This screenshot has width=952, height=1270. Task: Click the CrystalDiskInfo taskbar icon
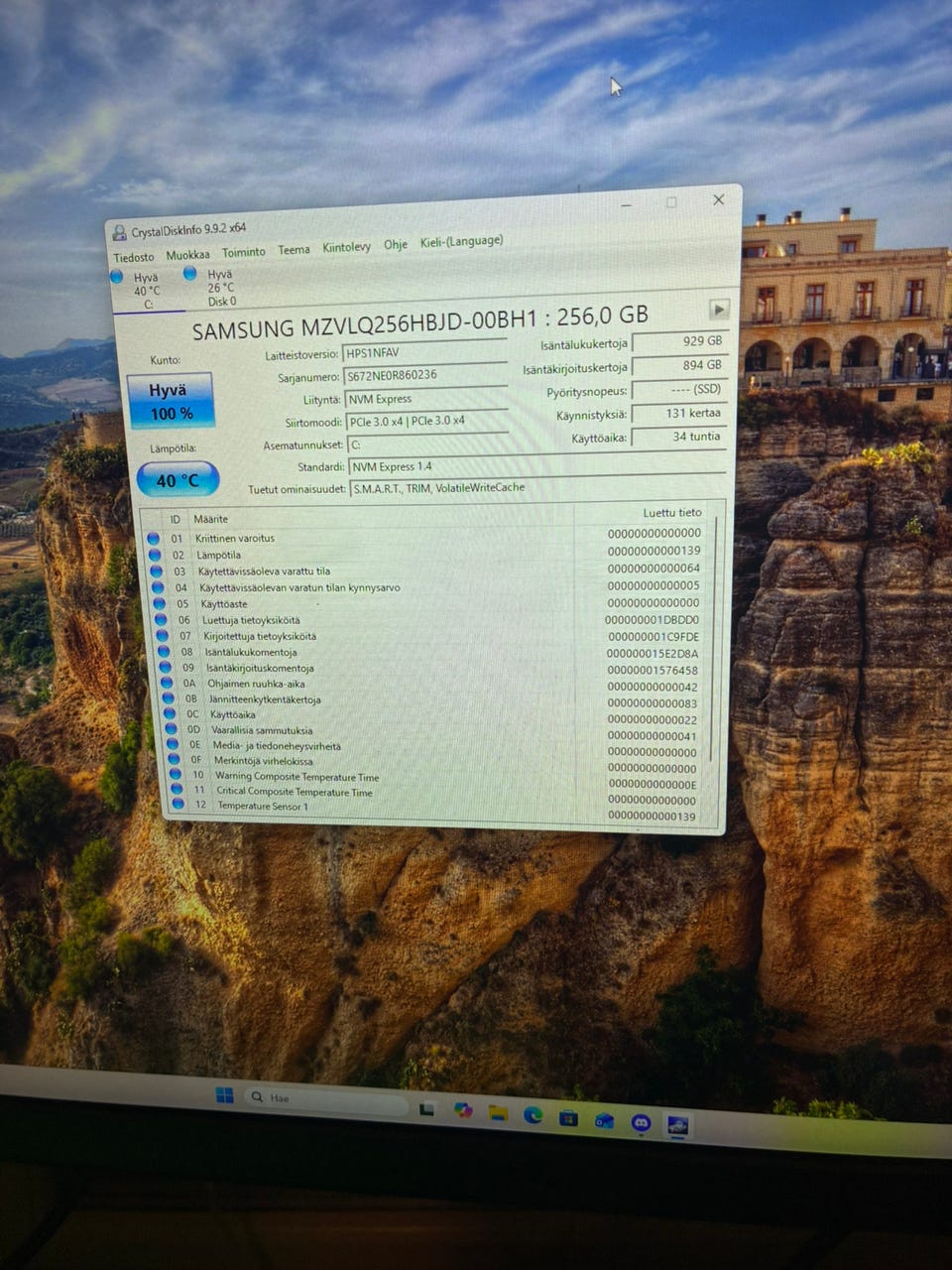click(x=677, y=1125)
